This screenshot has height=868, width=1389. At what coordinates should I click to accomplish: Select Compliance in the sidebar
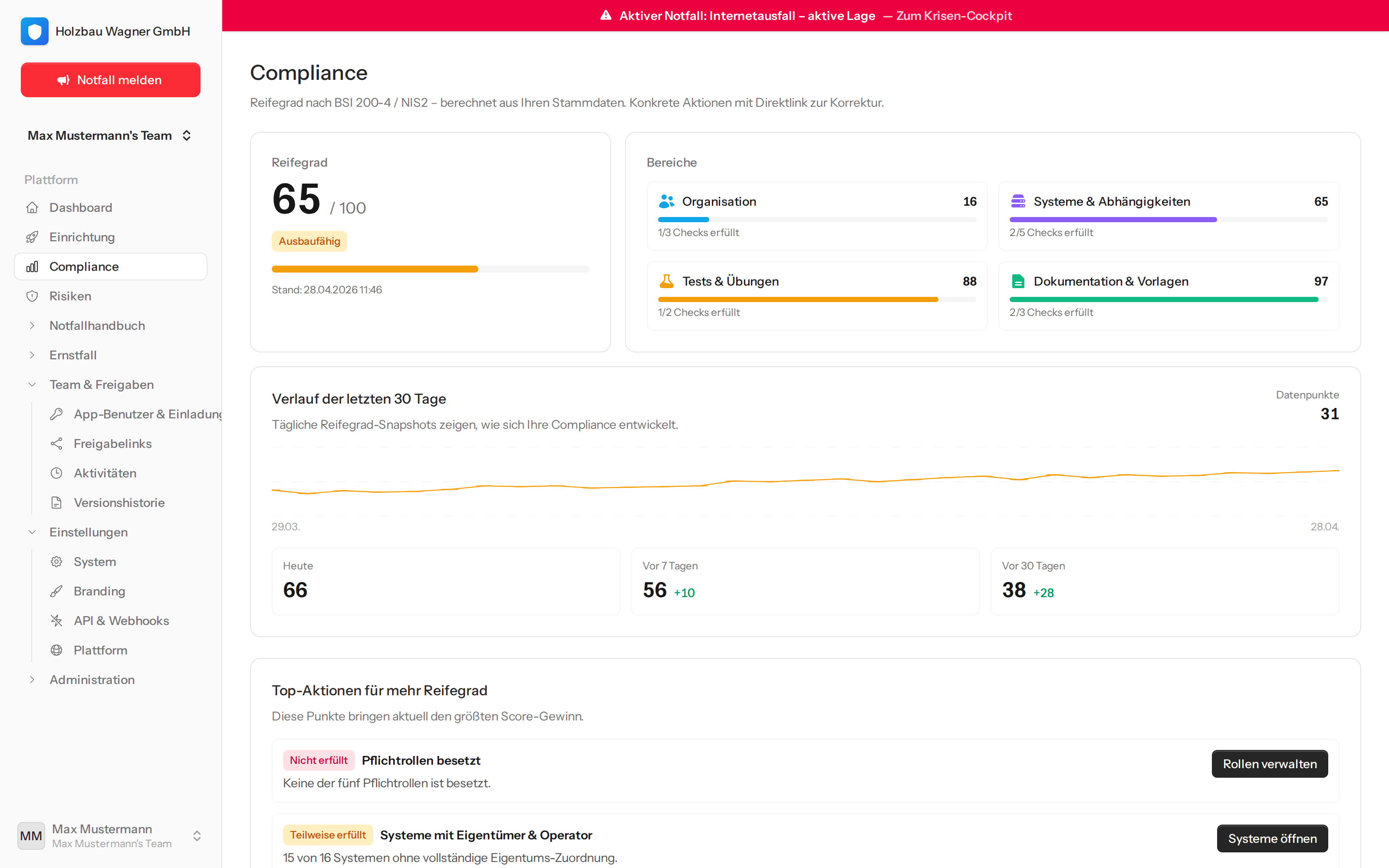[x=111, y=266]
